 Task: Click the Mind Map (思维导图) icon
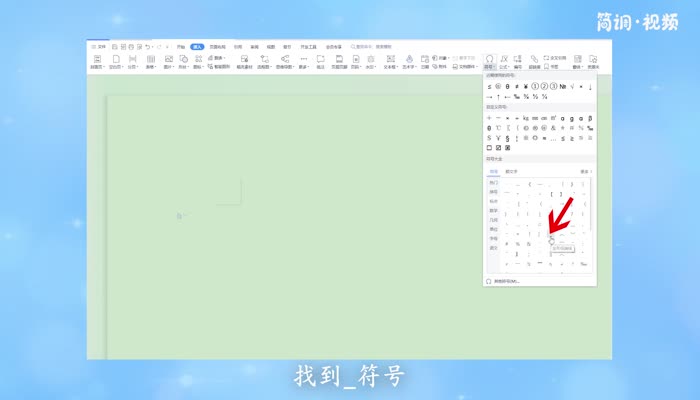coord(285,62)
